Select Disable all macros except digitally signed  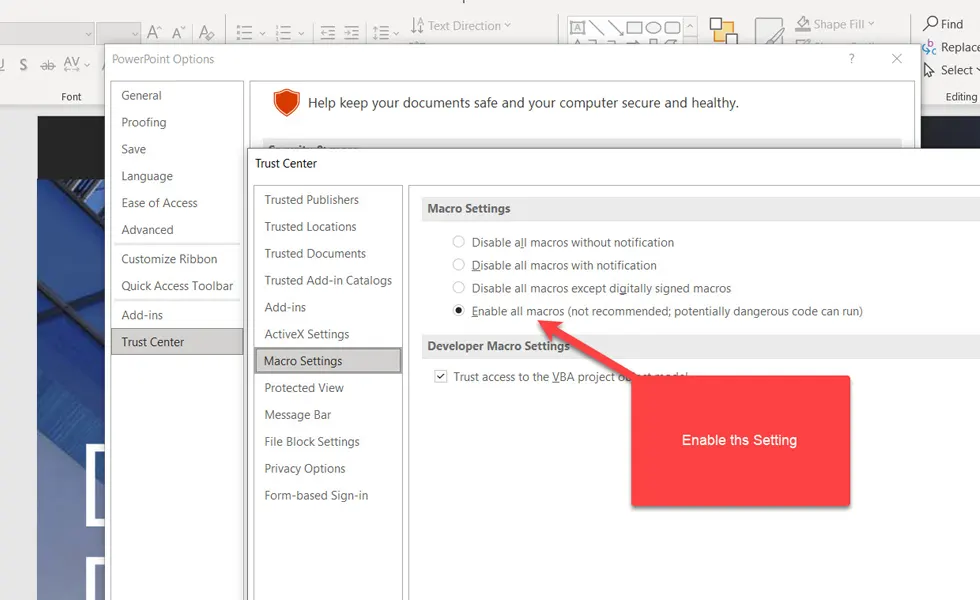click(459, 288)
